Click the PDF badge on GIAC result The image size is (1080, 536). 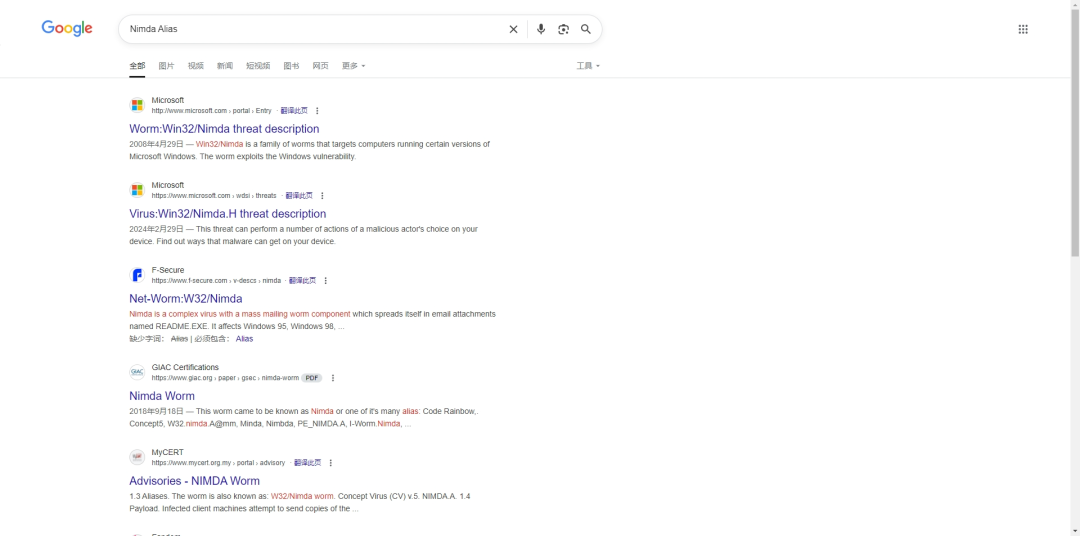(x=312, y=378)
